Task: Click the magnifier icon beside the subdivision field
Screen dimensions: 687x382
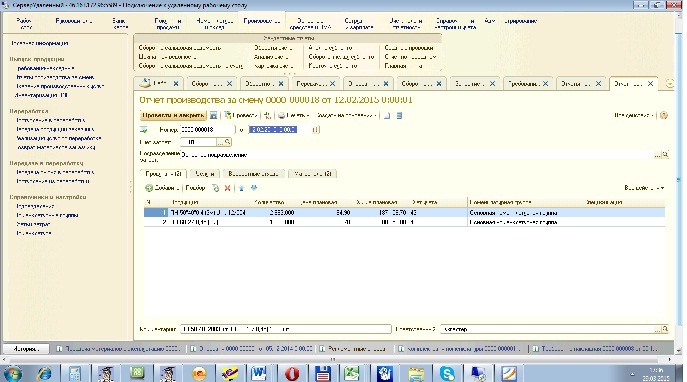Action: (x=665, y=155)
